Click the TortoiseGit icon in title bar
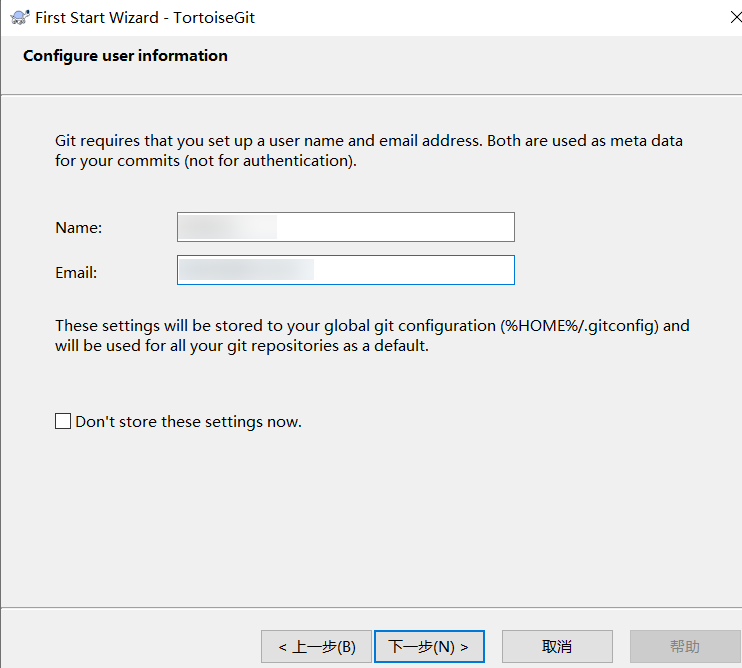This screenshot has height=668, width=742. [x=19, y=18]
